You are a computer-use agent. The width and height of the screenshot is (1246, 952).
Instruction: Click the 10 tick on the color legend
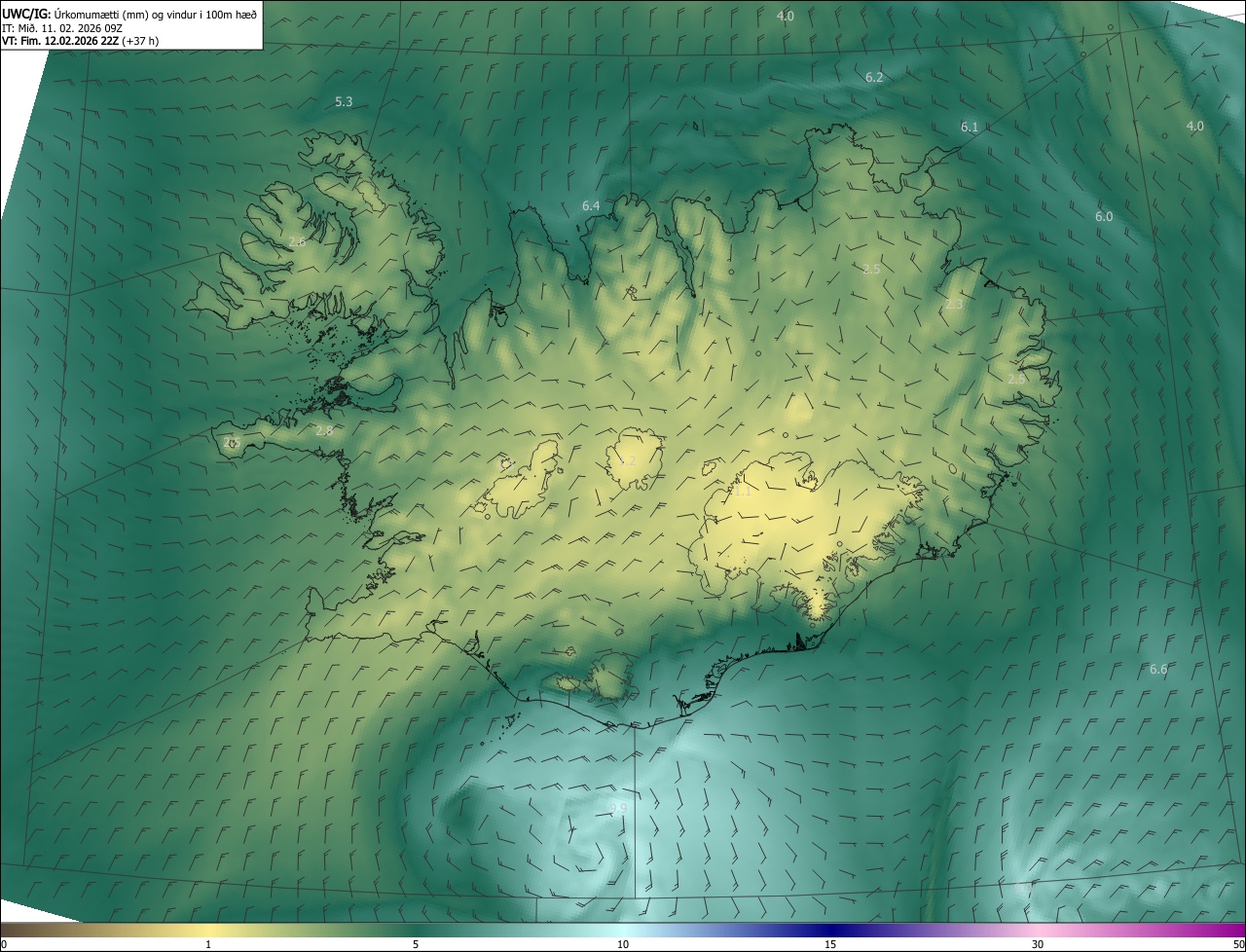[x=623, y=944]
